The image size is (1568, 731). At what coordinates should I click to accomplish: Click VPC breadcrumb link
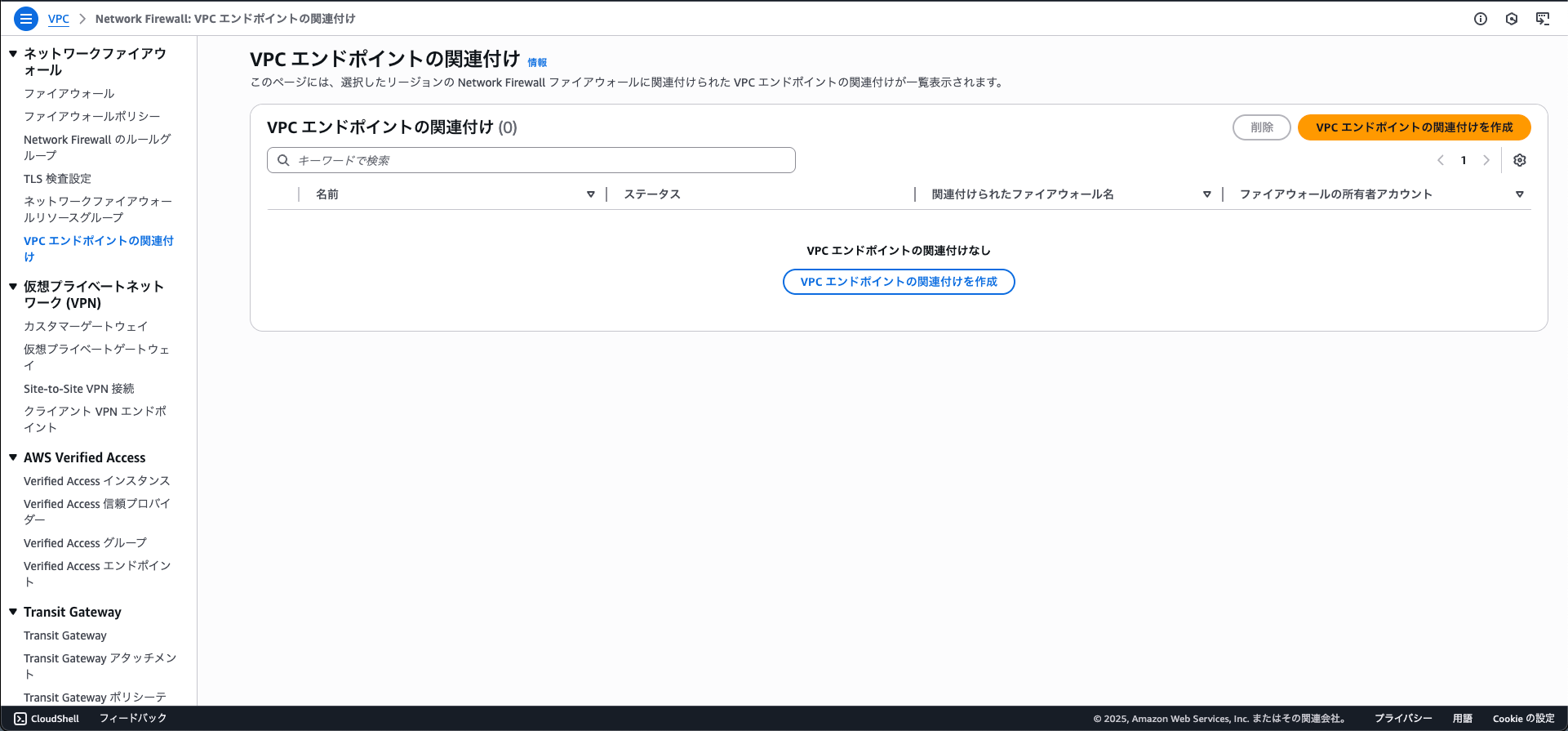coord(59,19)
